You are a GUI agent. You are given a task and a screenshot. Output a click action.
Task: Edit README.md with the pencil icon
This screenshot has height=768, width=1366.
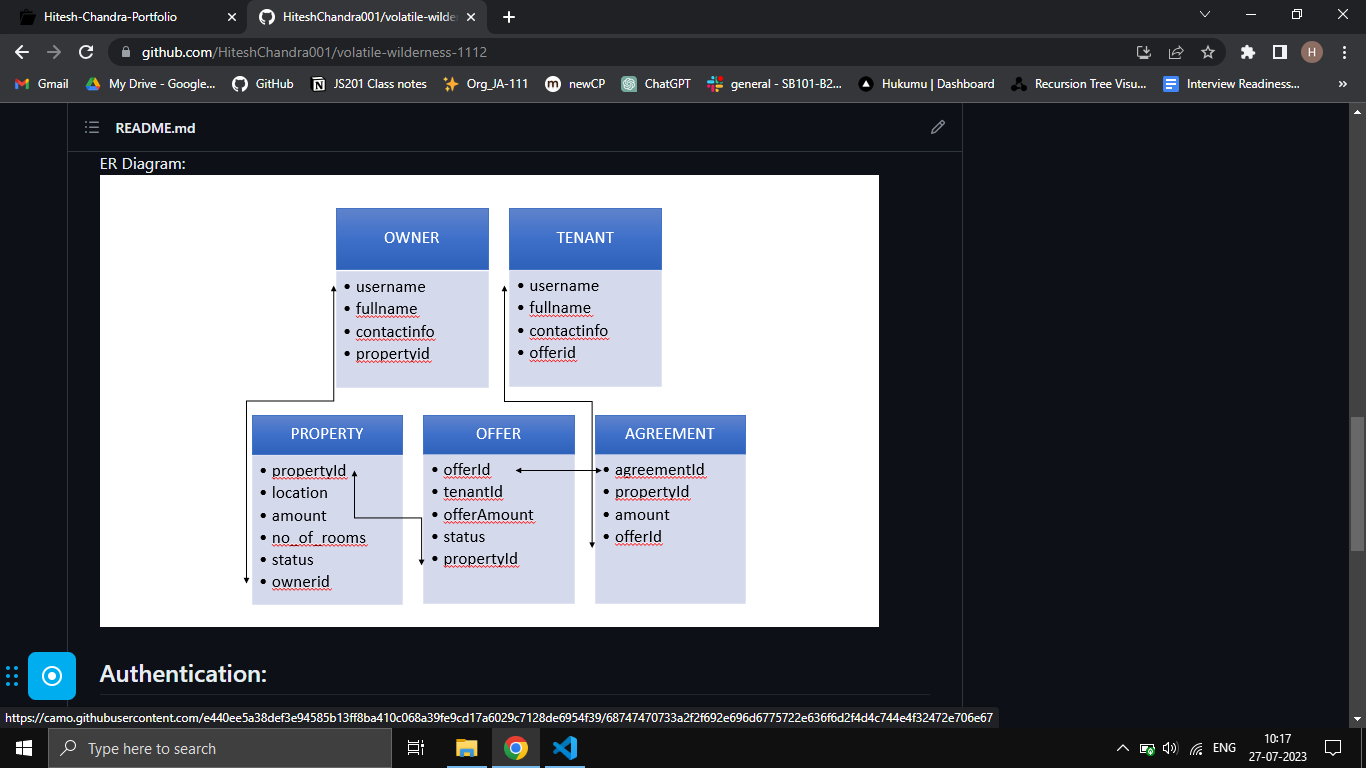click(937, 127)
